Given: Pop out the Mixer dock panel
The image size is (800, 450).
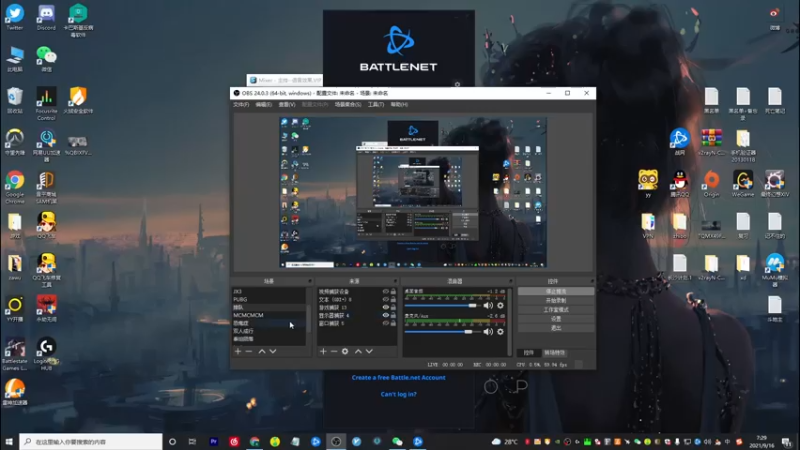Looking at the screenshot, I should click(x=510, y=281).
